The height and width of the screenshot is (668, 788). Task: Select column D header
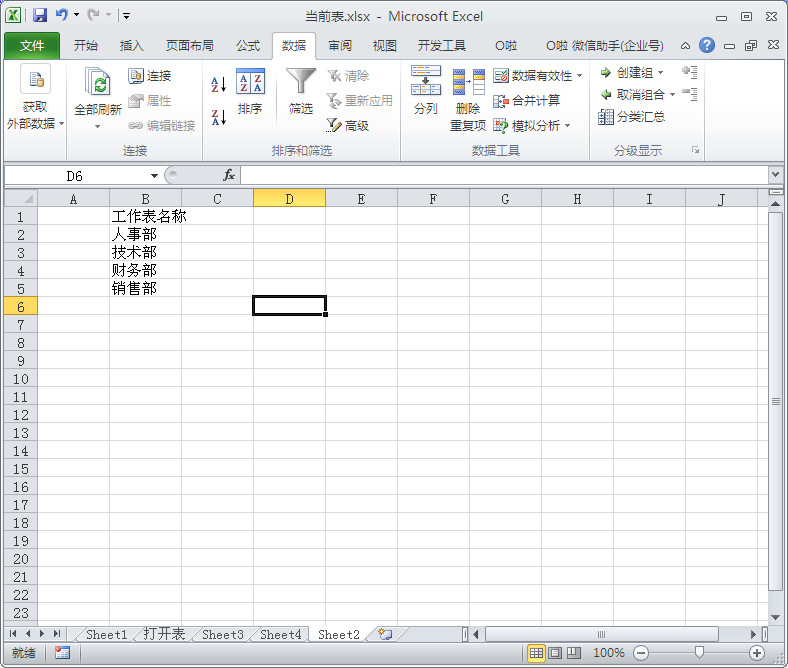point(289,199)
